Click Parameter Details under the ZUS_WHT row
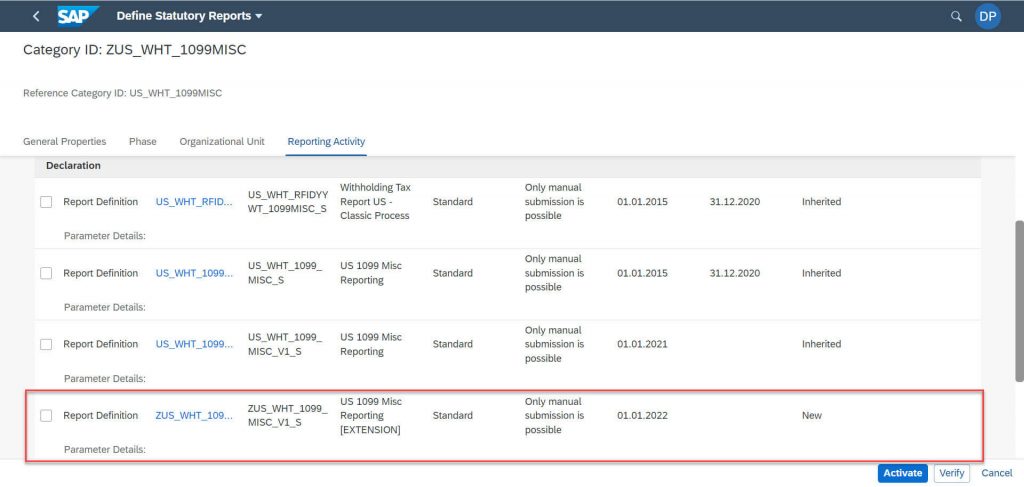Image resolution: width=1024 pixels, height=487 pixels. coord(104,450)
